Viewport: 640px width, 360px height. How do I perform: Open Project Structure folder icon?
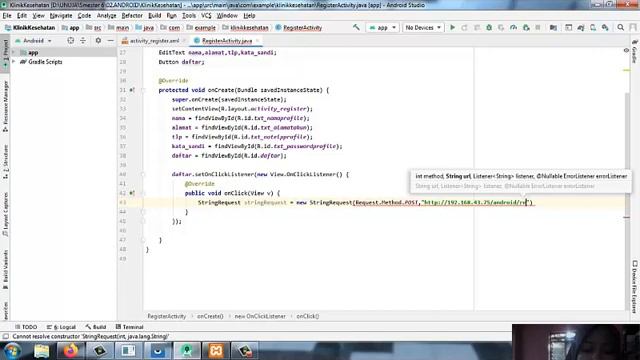(x=553, y=27)
